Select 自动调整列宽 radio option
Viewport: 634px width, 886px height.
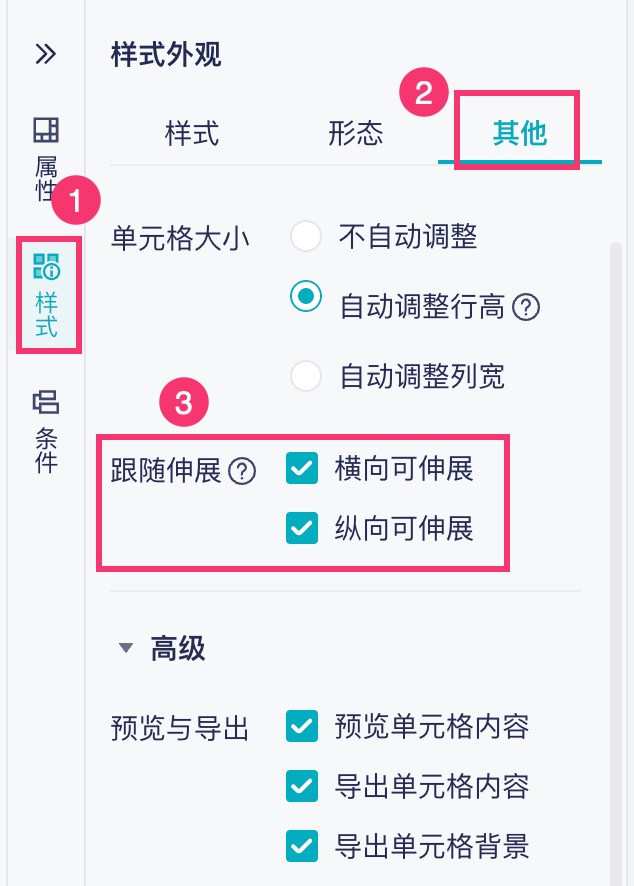(305, 376)
